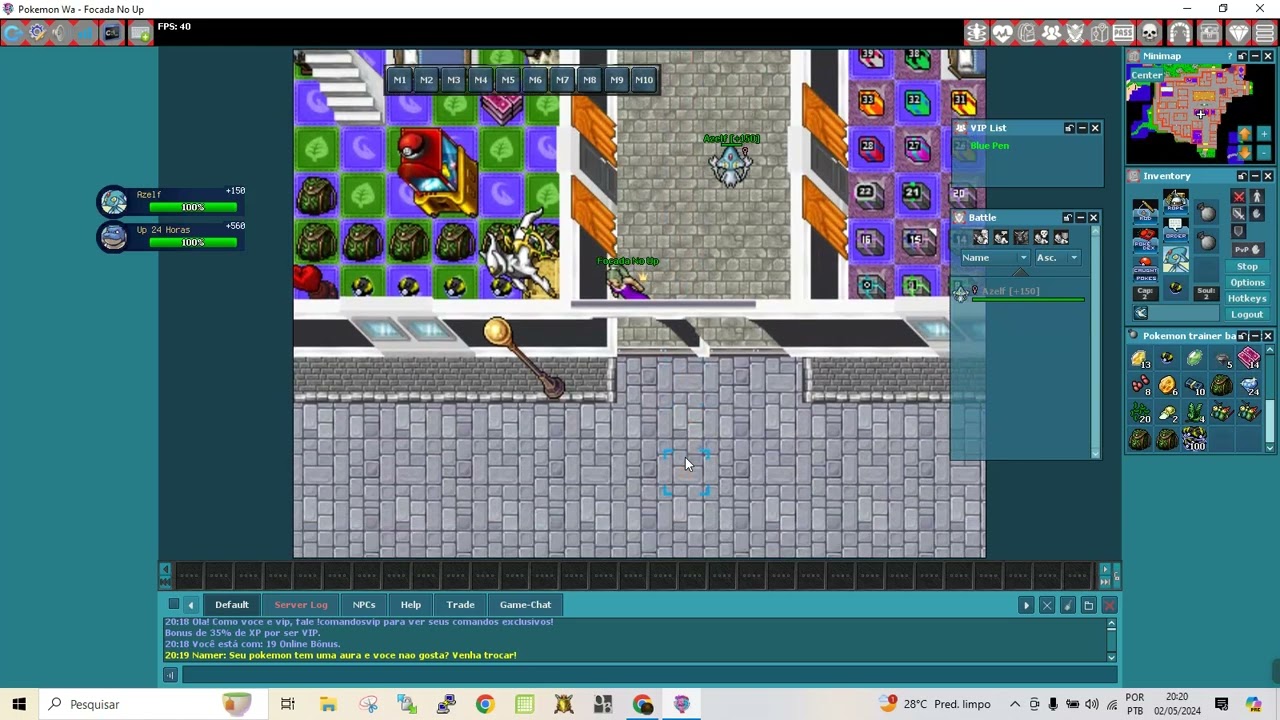Click the PASS icon in top toolbar
This screenshot has height=720, width=1280.
pyautogui.click(x=1123, y=33)
